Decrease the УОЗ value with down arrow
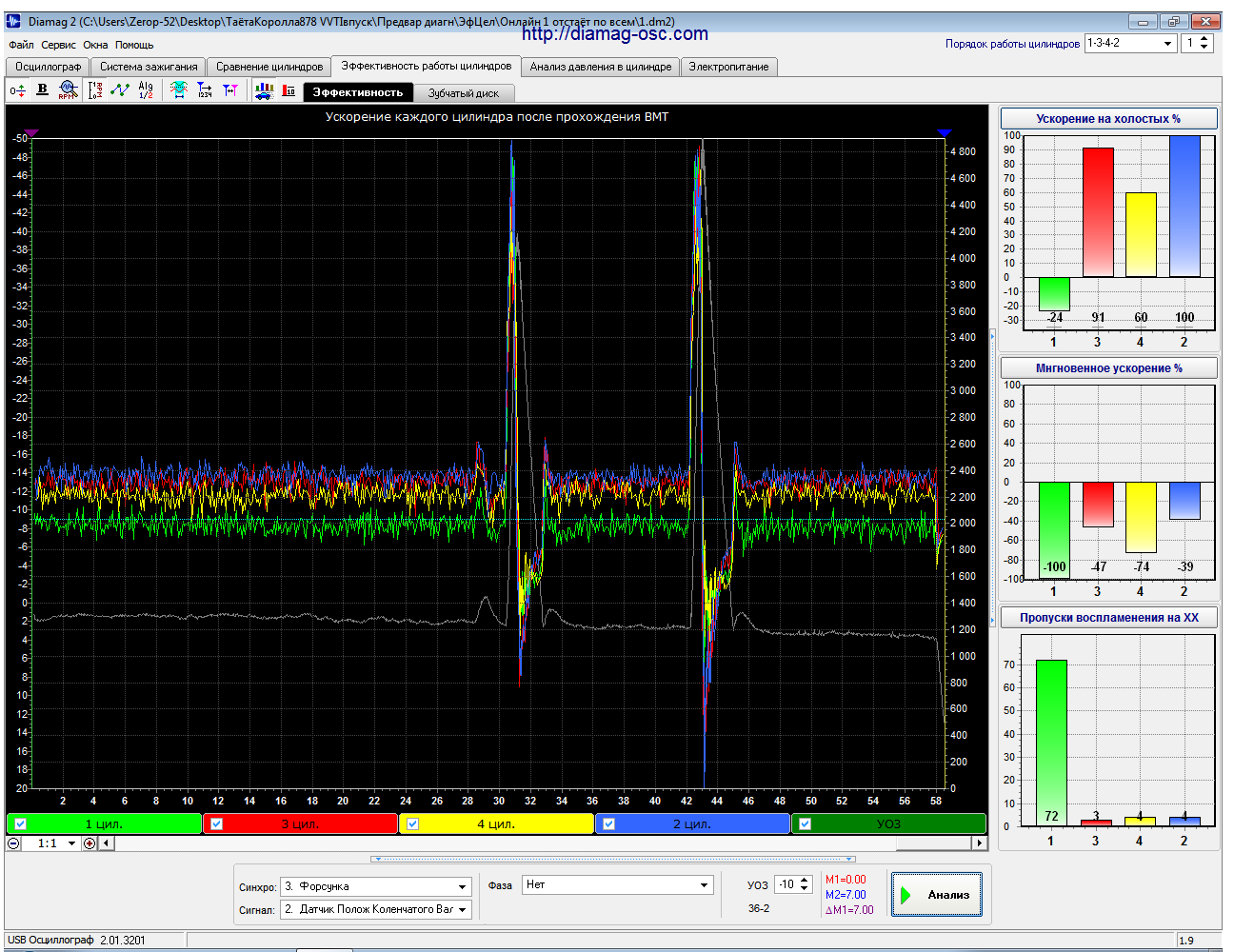The width and height of the screenshot is (1234, 952). [805, 889]
